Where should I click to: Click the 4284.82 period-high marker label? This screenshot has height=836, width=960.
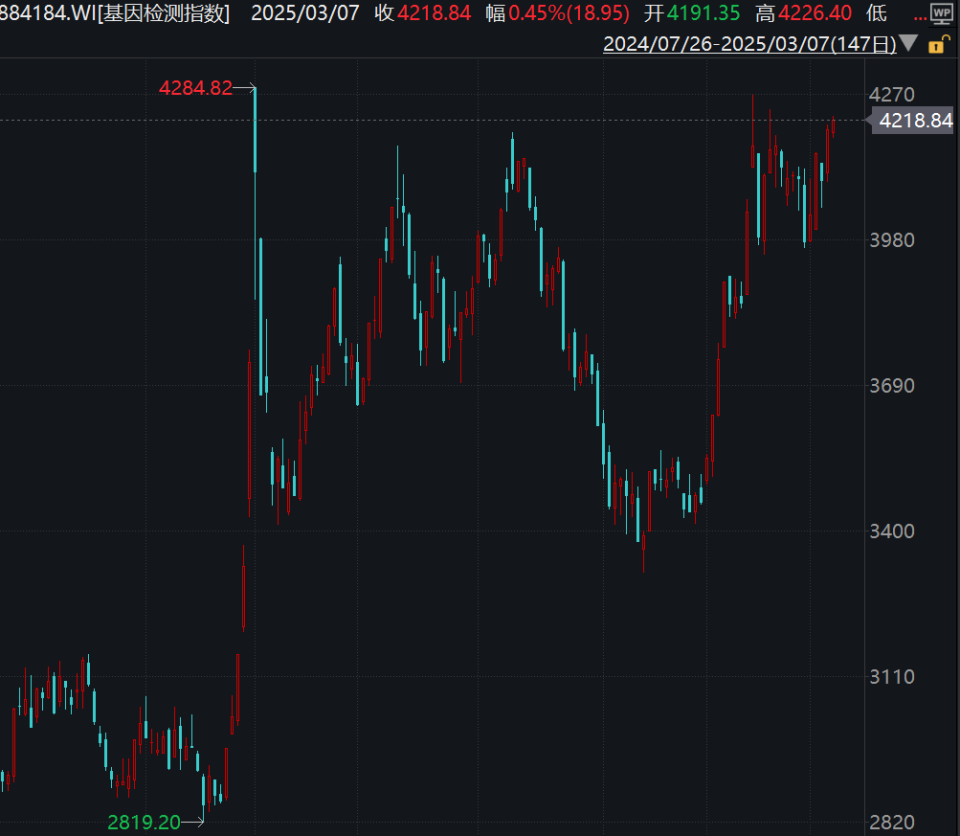[x=195, y=88]
